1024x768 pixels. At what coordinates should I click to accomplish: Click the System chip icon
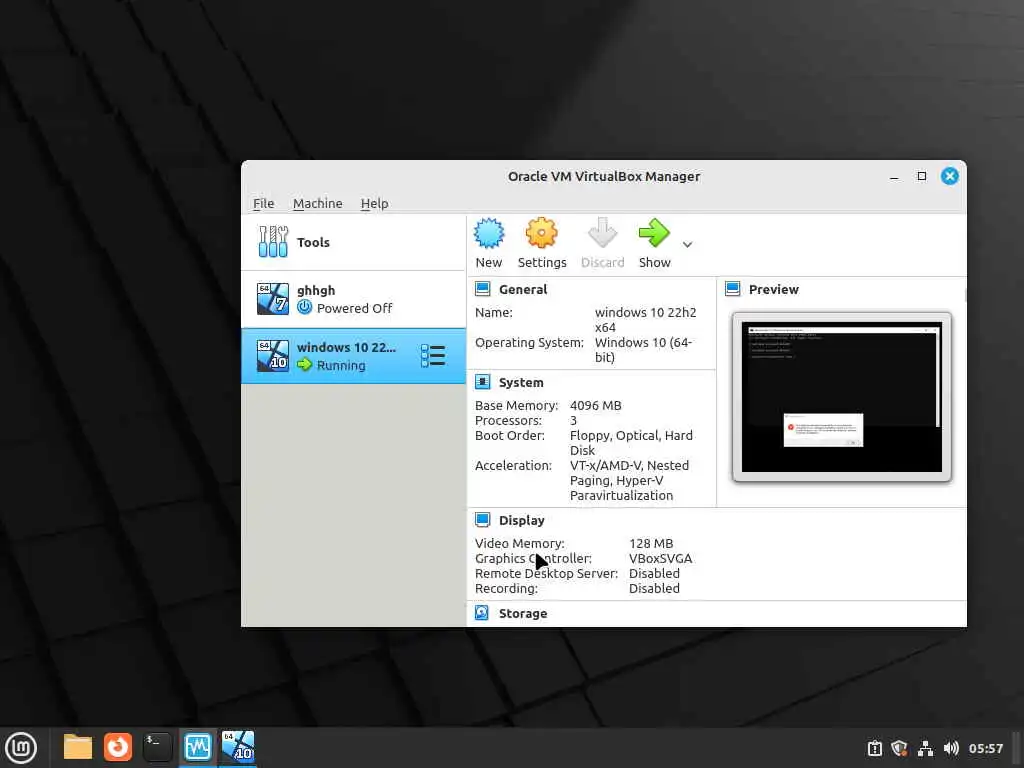[483, 382]
